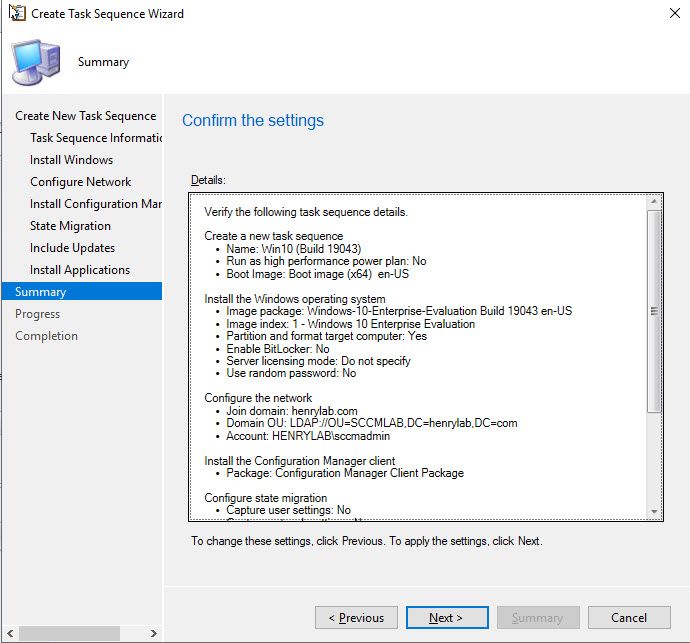Click the wizard icon in the title bar

point(16,14)
